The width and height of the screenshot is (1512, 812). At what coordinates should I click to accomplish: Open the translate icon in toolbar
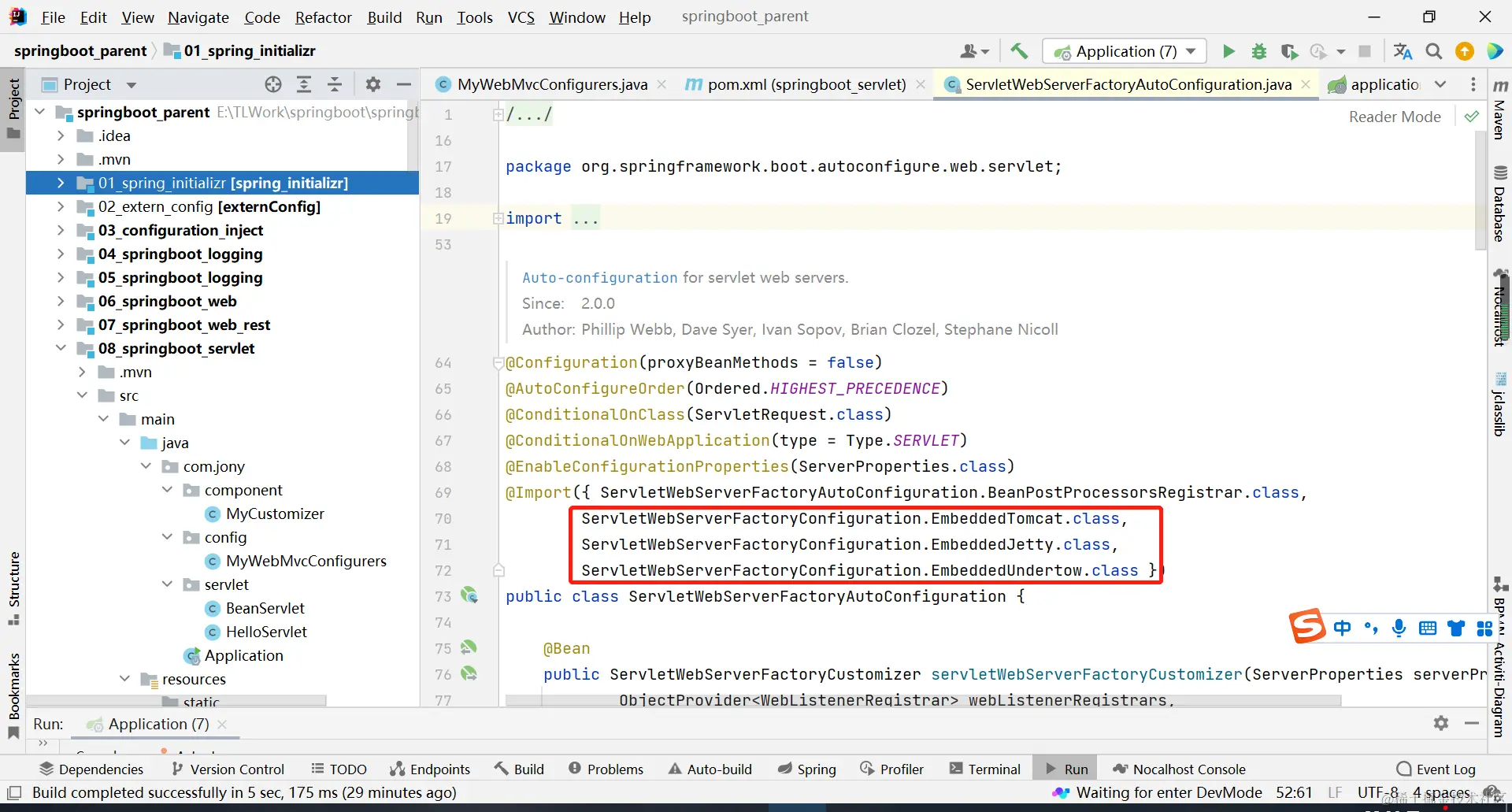tap(1403, 51)
